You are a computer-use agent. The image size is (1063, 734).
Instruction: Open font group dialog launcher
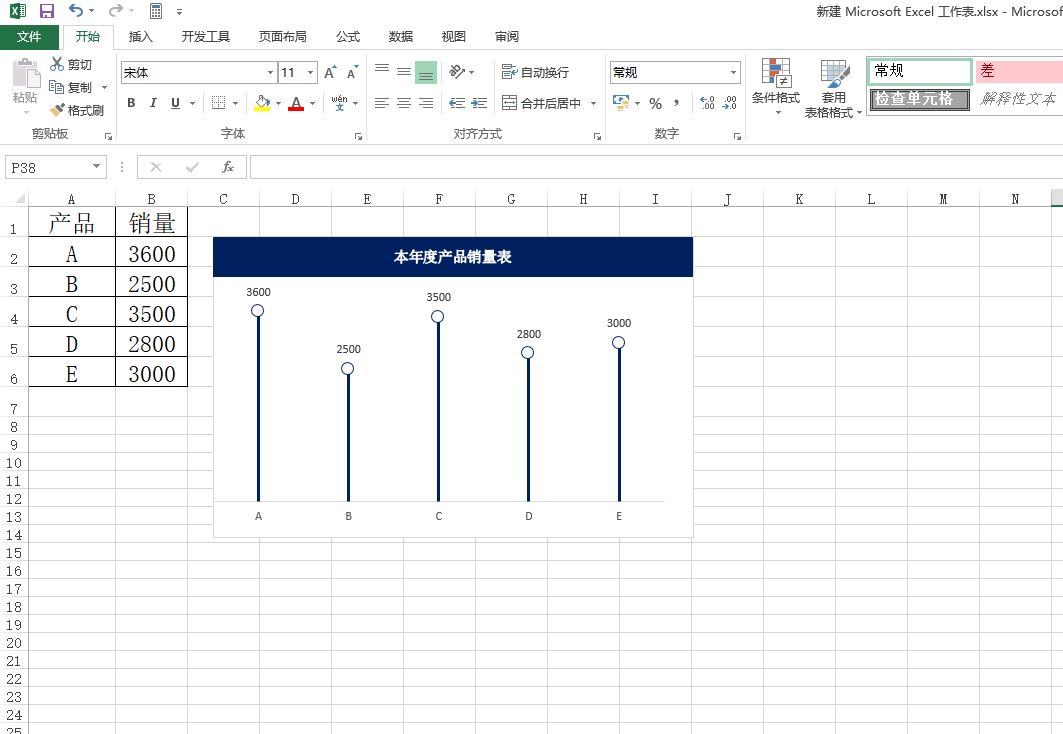tap(359, 136)
